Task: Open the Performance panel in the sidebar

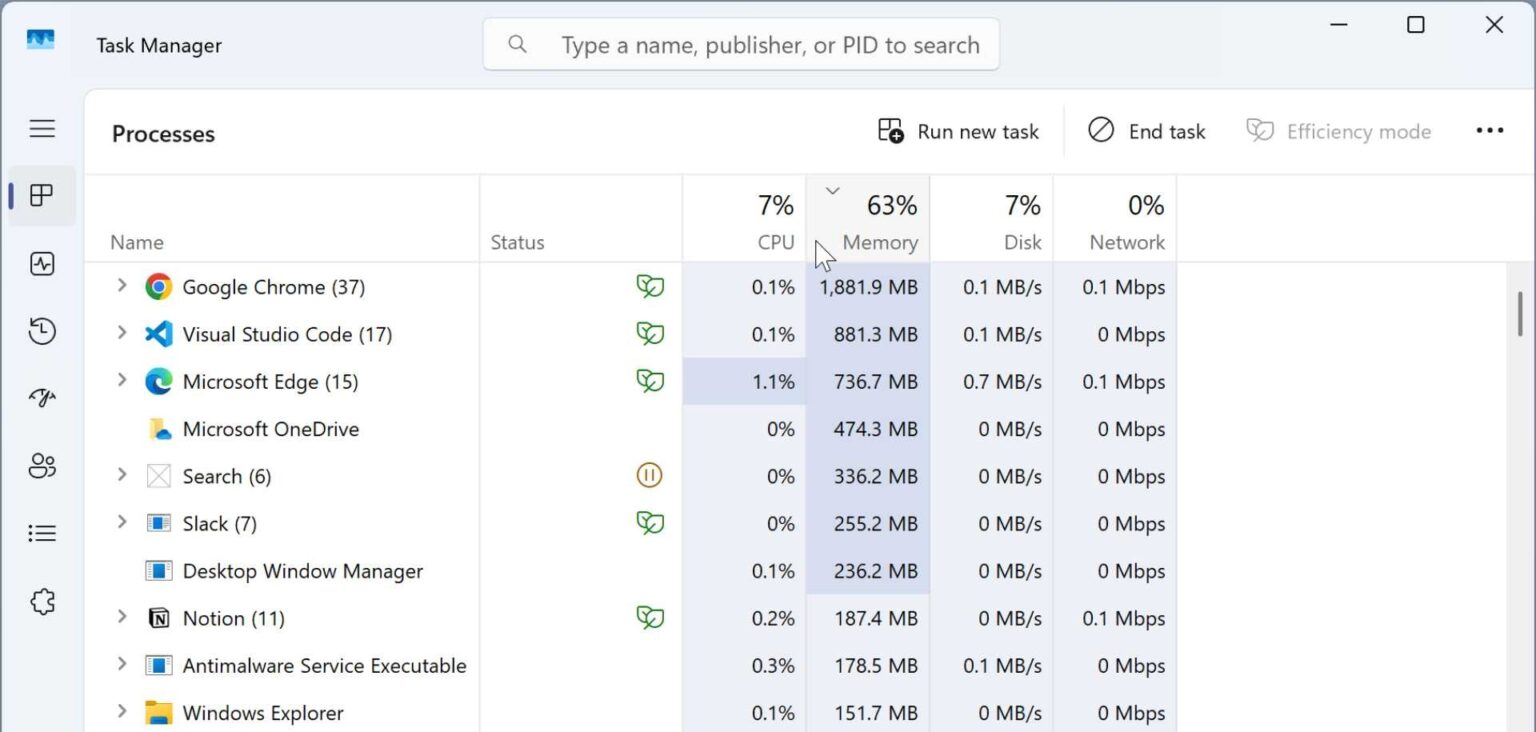Action: point(41,263)
